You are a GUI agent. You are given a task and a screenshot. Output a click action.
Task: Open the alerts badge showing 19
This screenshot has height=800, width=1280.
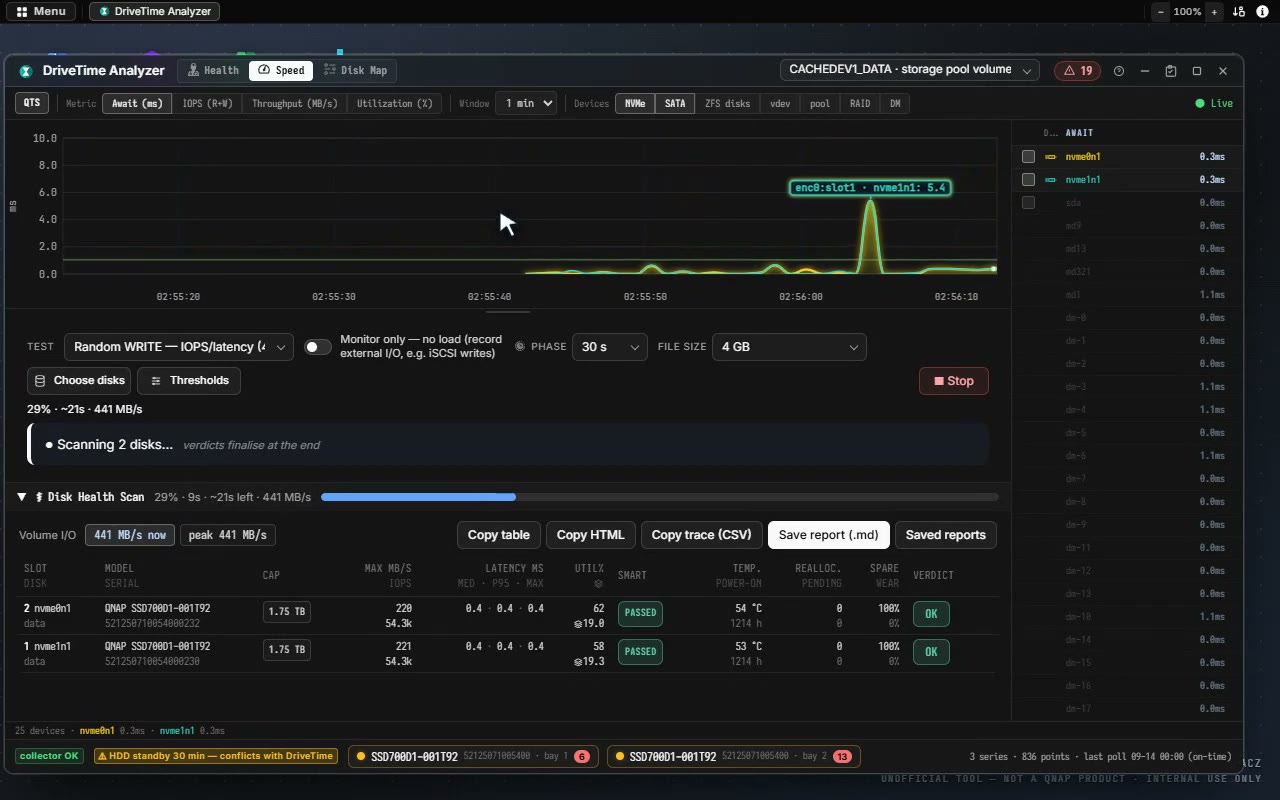(x=1075, y=71)
